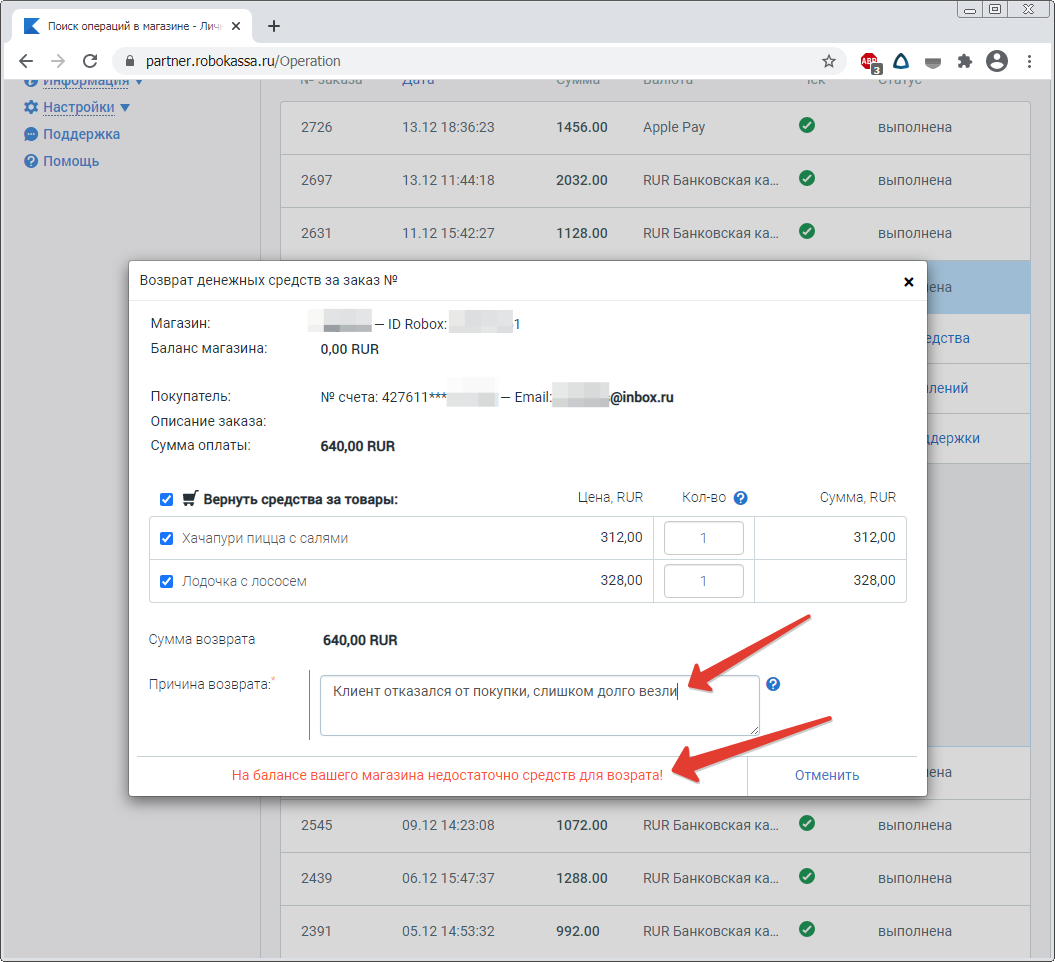Click the help icon next to Кол-во
The image size is (1055, 962).
click(x=741, y=498)
